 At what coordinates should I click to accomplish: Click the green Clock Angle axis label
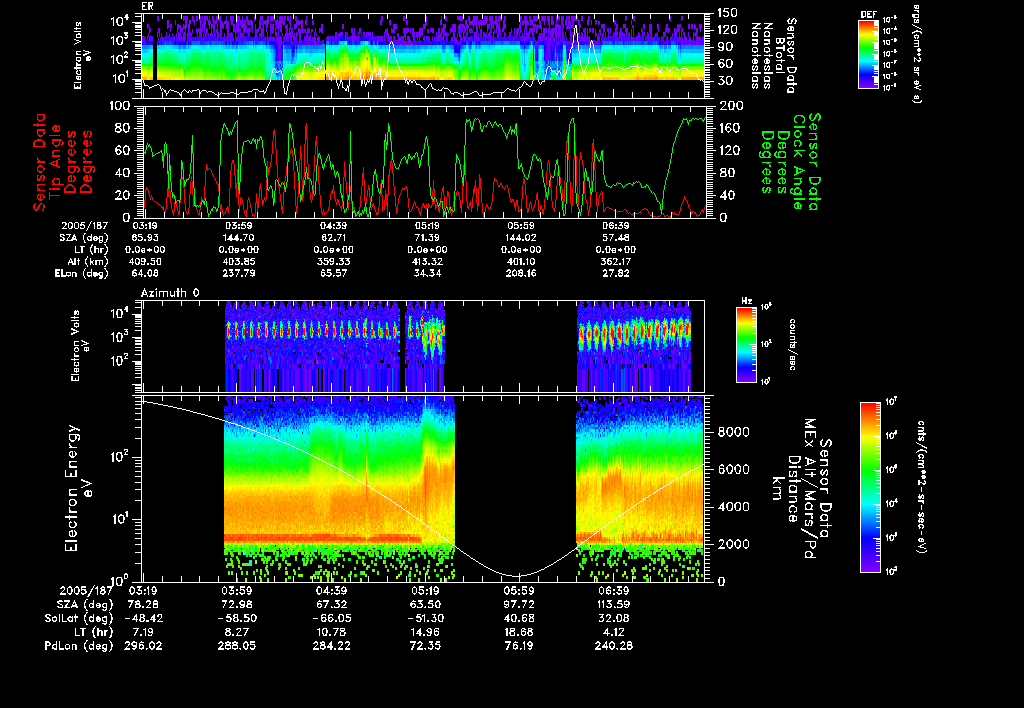click(790, 161)
